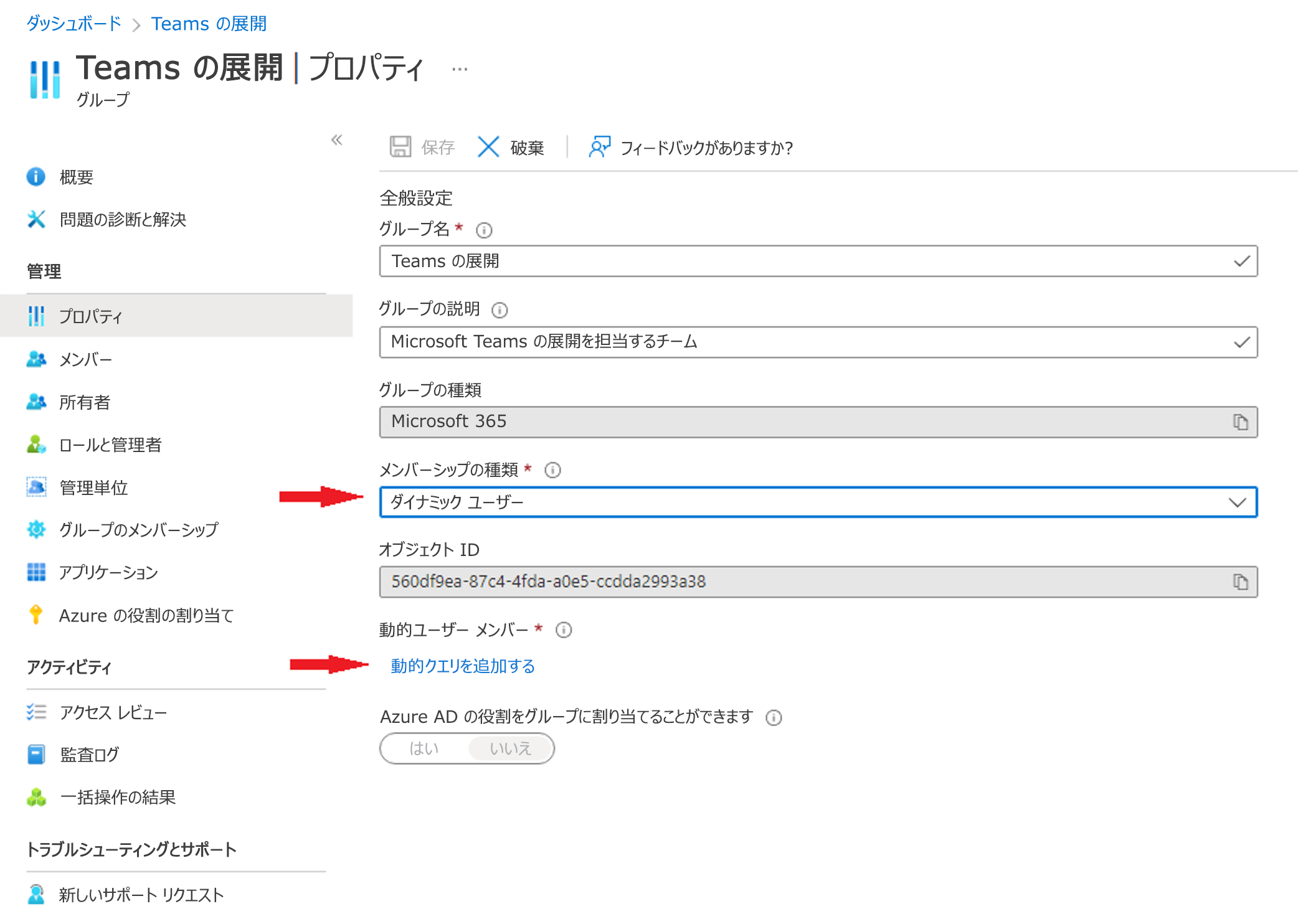The width and height of the screenshot is (1298, 924).
Task: Open 監査ログ in the side menu
Action: coord(89,755)
